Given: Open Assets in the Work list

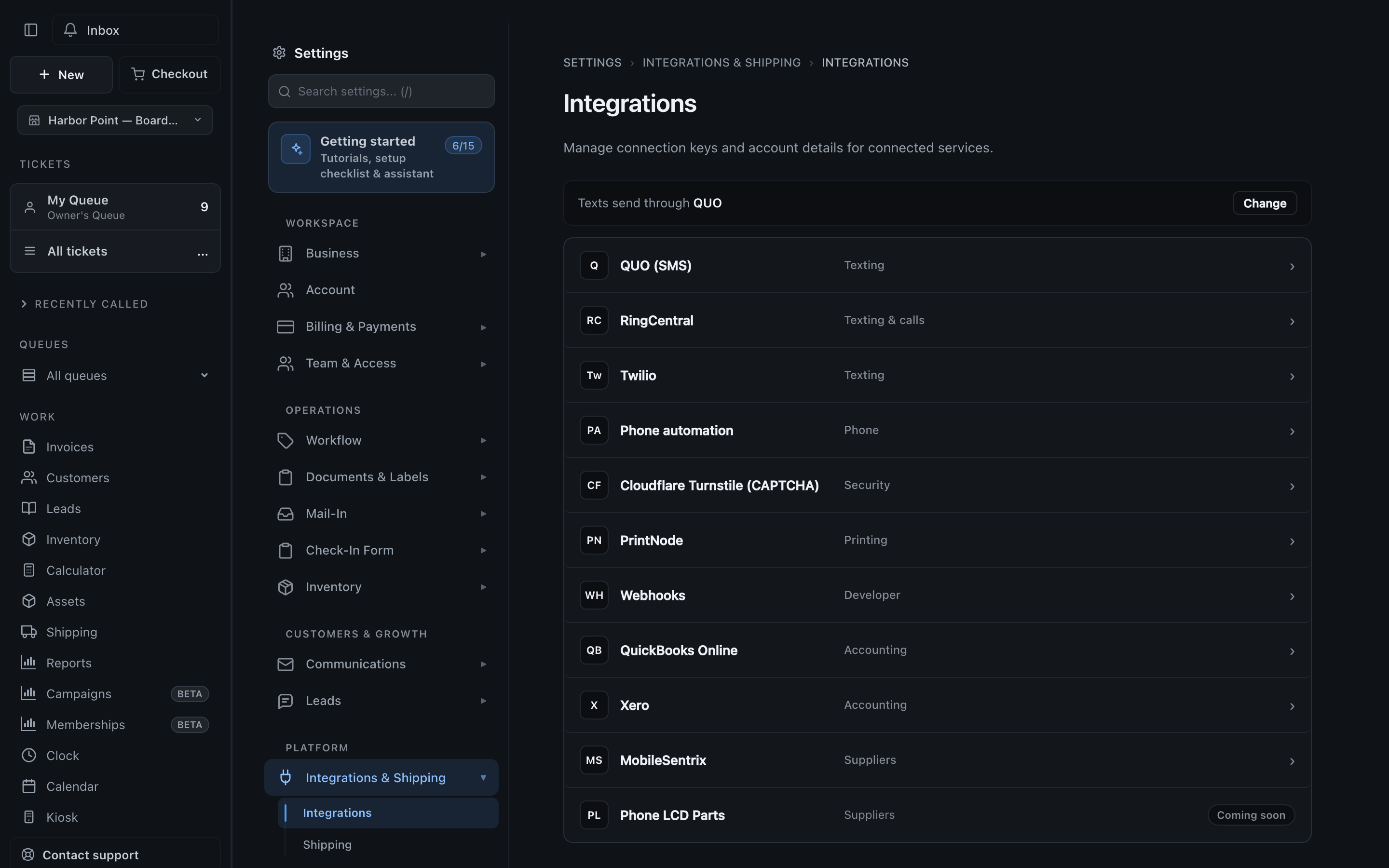Looking at the screenshot, I should (115, 601).
